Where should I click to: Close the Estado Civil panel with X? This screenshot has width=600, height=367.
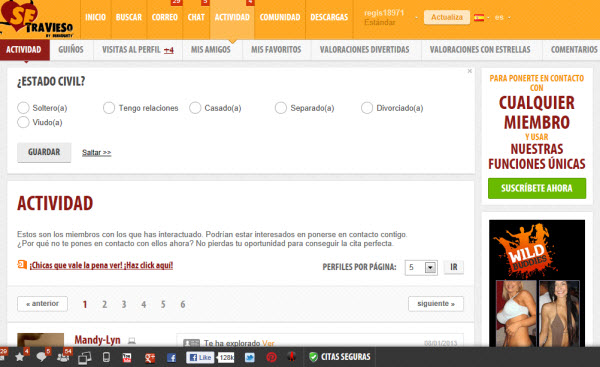pos(470,71)
